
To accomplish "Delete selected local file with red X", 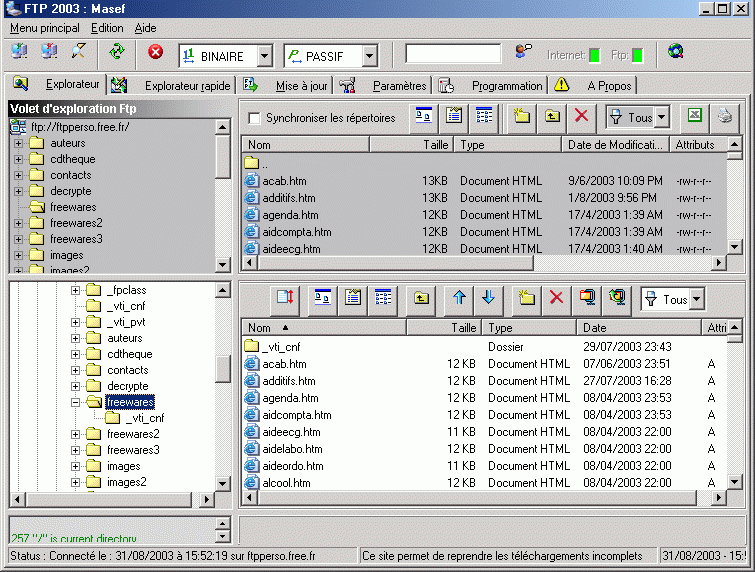I will click(557, 299).
